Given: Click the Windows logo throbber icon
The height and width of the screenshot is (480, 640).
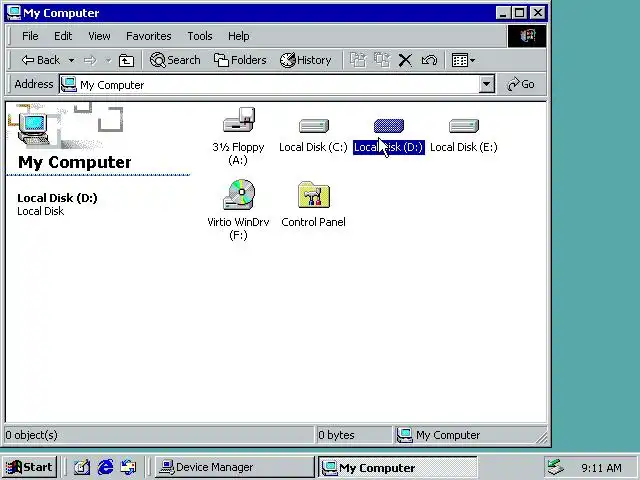Looking at the screenshot, I should tap(527, 36).
